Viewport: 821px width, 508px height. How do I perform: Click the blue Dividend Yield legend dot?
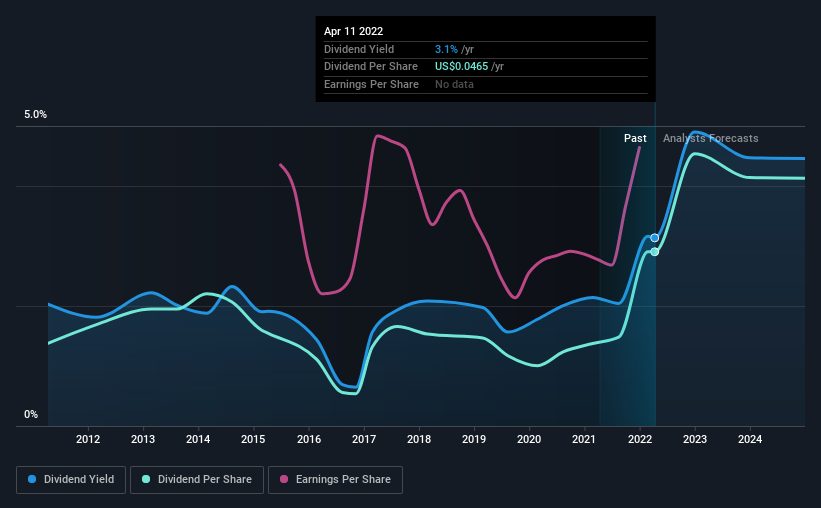pyautogui.click(x=32, y=479)
